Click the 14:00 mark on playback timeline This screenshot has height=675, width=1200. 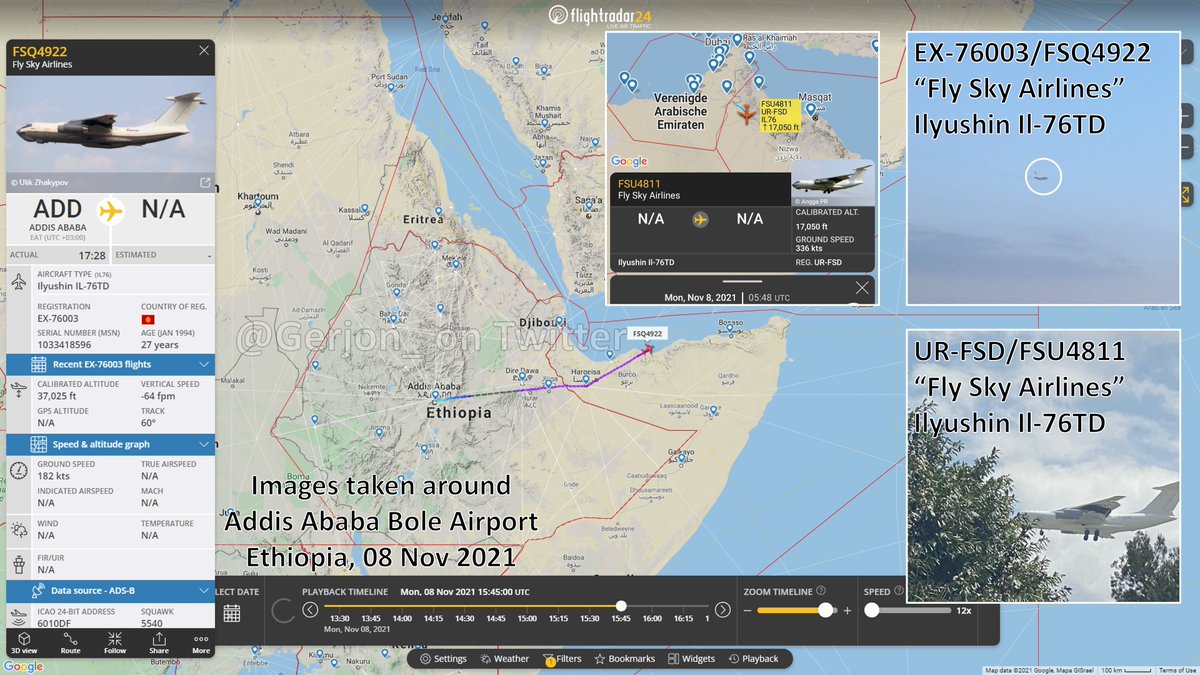(x=402, y=619)
